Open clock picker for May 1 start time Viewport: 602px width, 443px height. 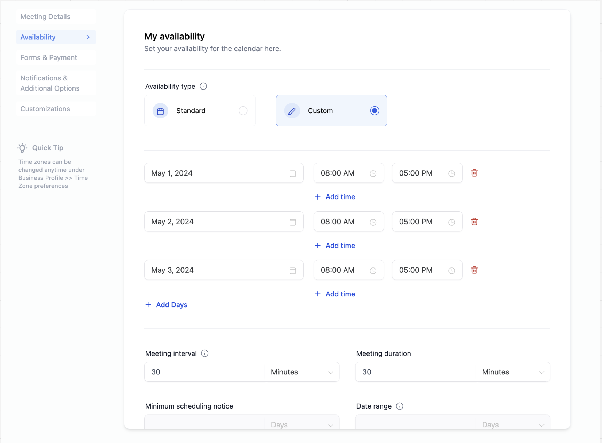pos(373,174)
